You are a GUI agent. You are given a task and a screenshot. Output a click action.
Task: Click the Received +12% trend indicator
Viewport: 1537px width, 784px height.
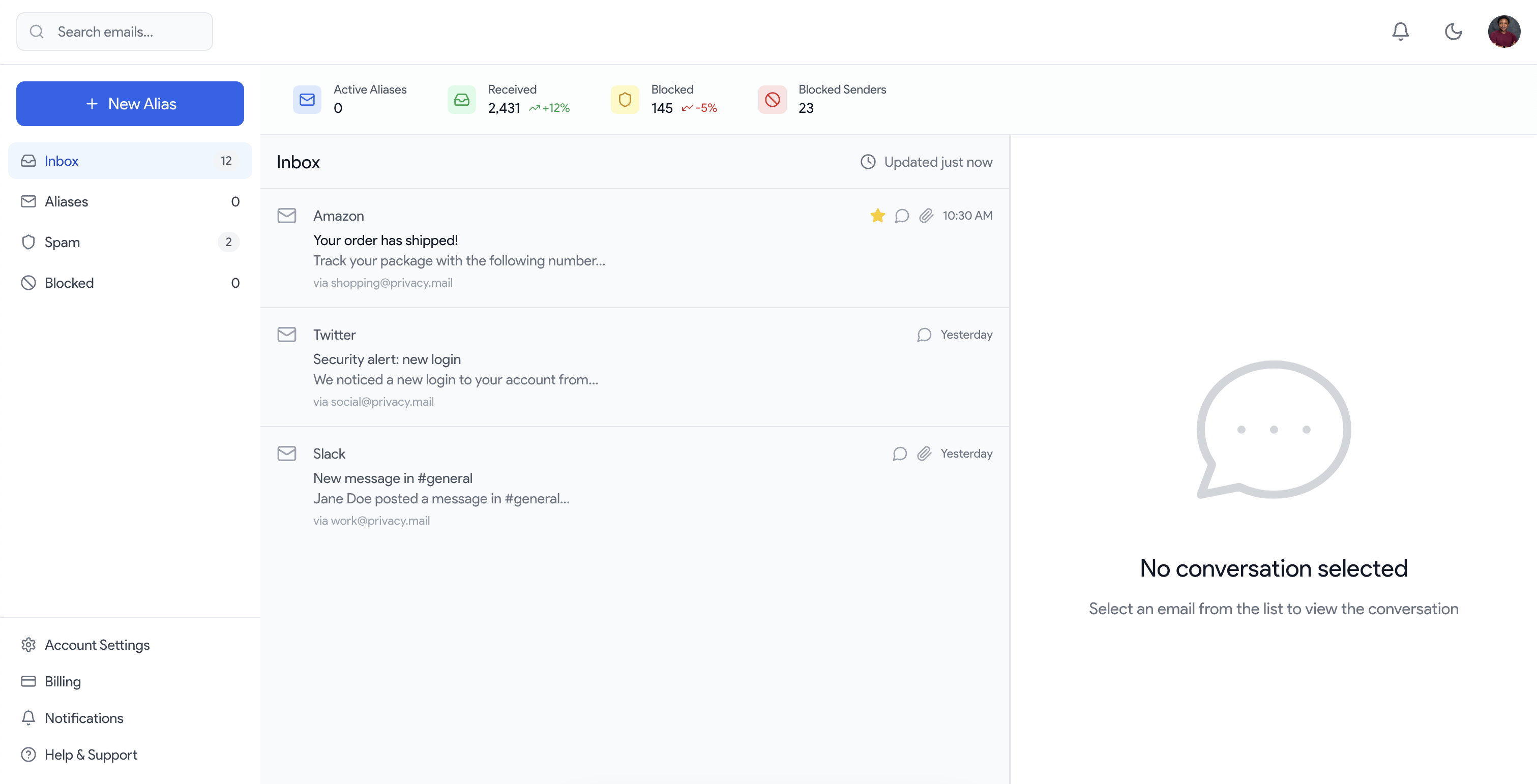tap(549, 108)
